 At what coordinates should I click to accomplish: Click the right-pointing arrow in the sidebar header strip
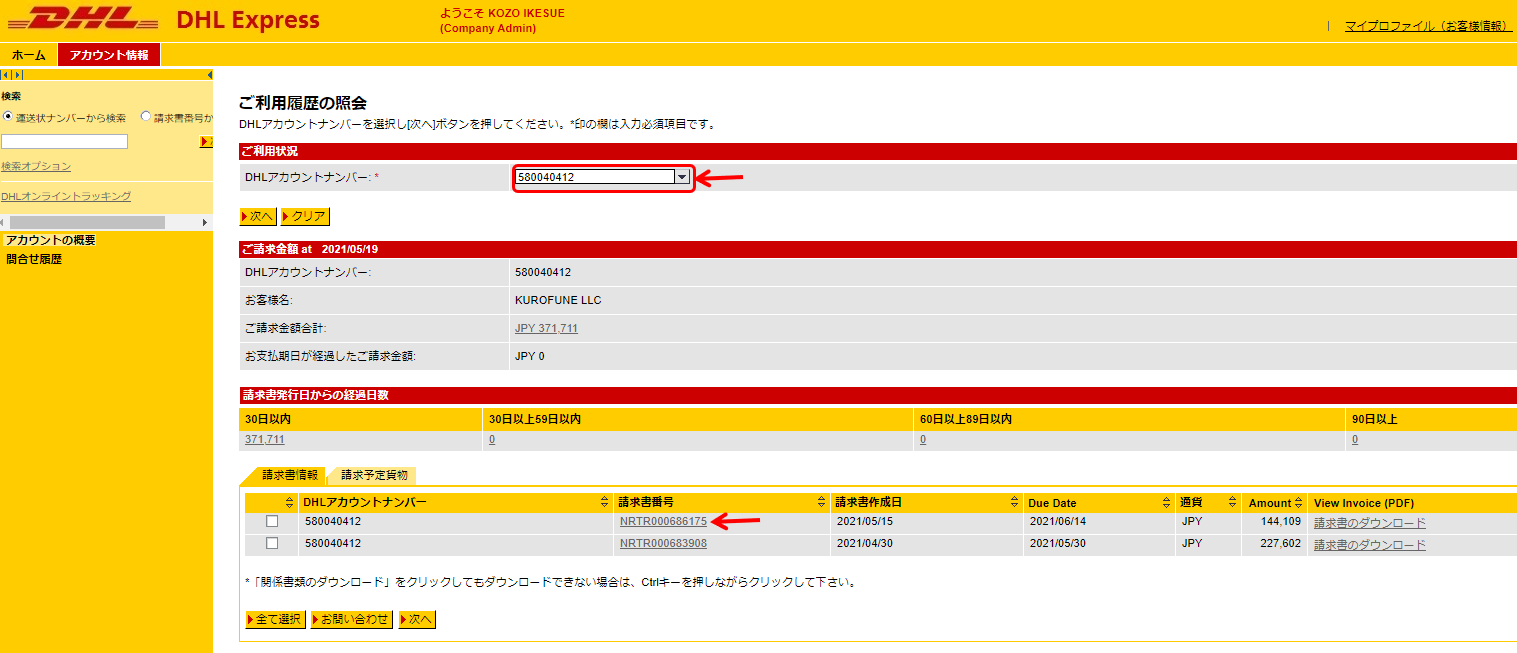[x=19, y=75]
